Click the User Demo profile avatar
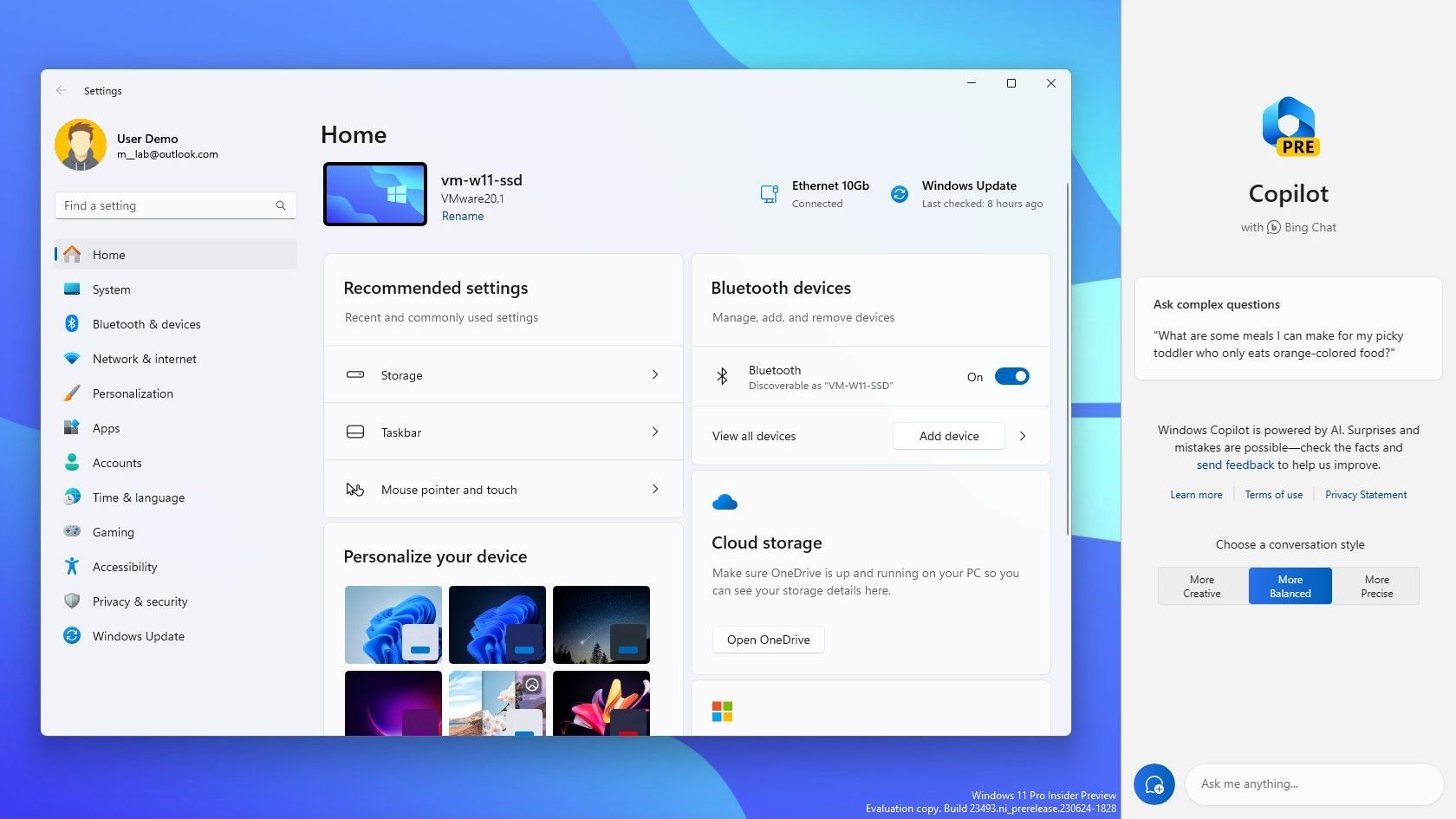Screen dimensions: 1456x819 [81, 145]
